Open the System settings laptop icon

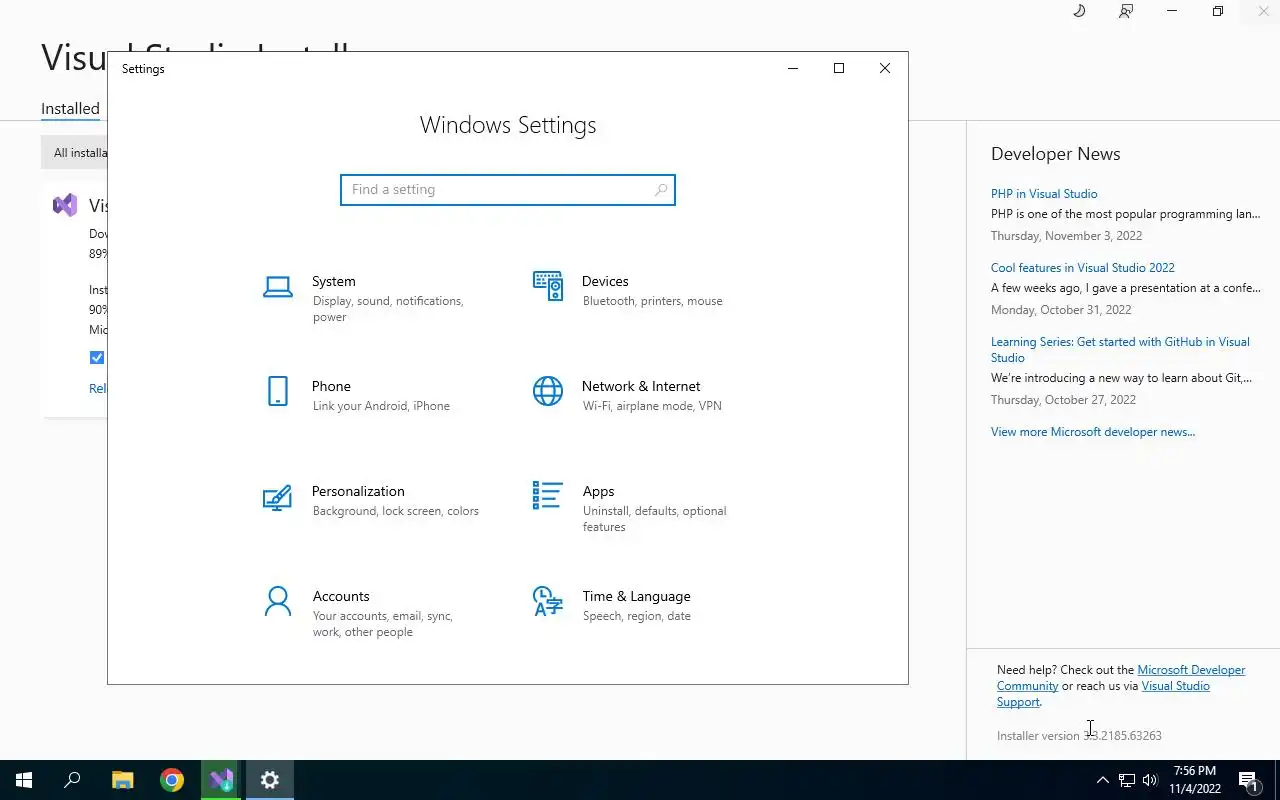277,287
